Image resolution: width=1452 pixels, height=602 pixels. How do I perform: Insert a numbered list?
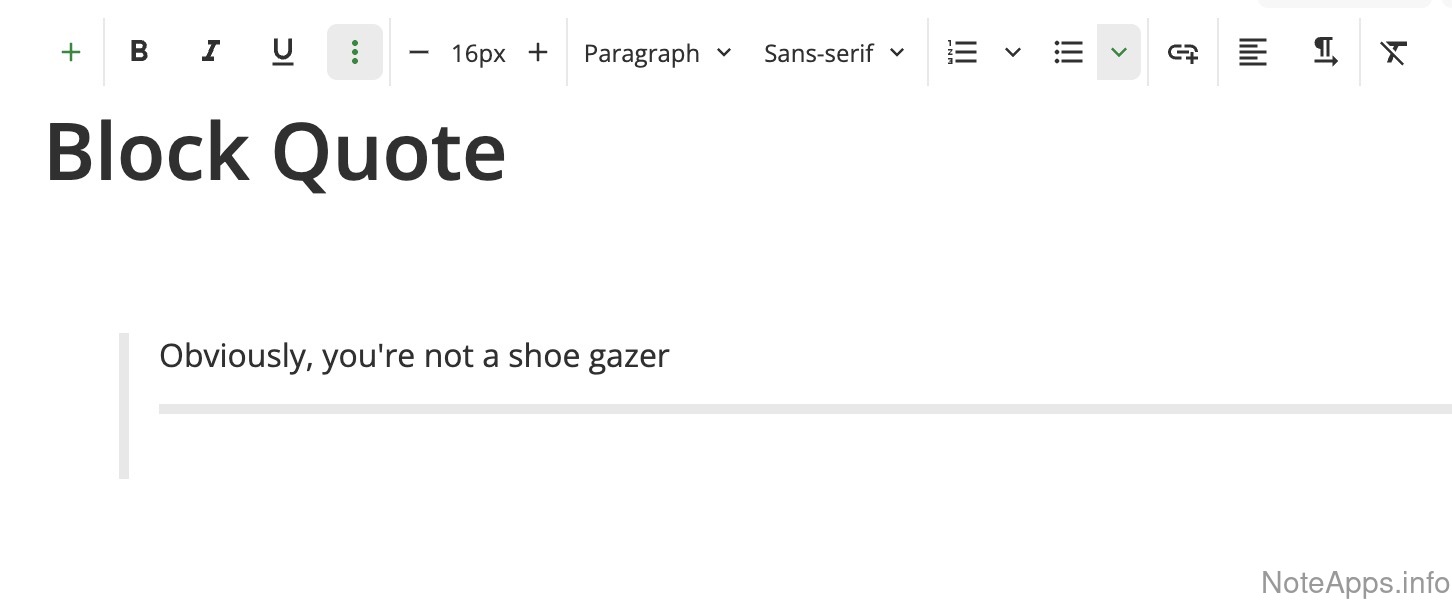(x=962, y=52)
